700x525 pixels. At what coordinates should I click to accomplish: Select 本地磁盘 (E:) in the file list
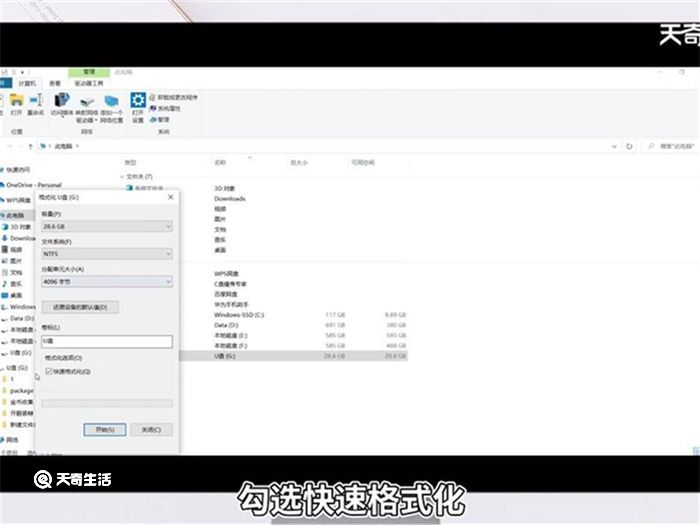click(231, 336)
